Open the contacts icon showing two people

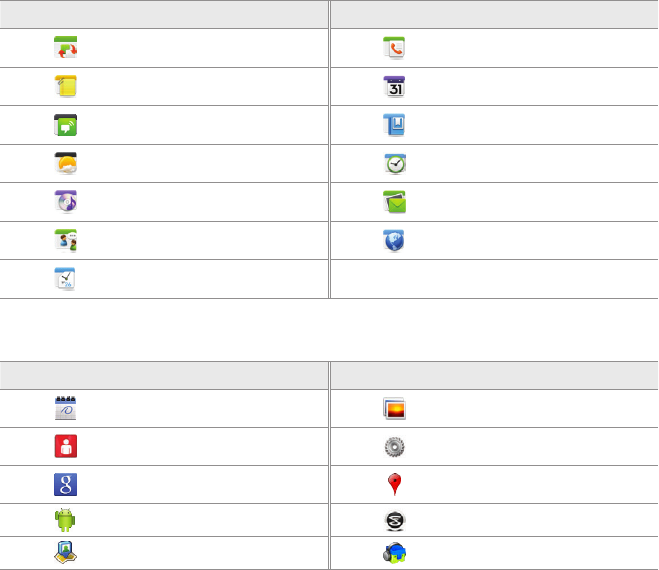click(x=66, y=241)
